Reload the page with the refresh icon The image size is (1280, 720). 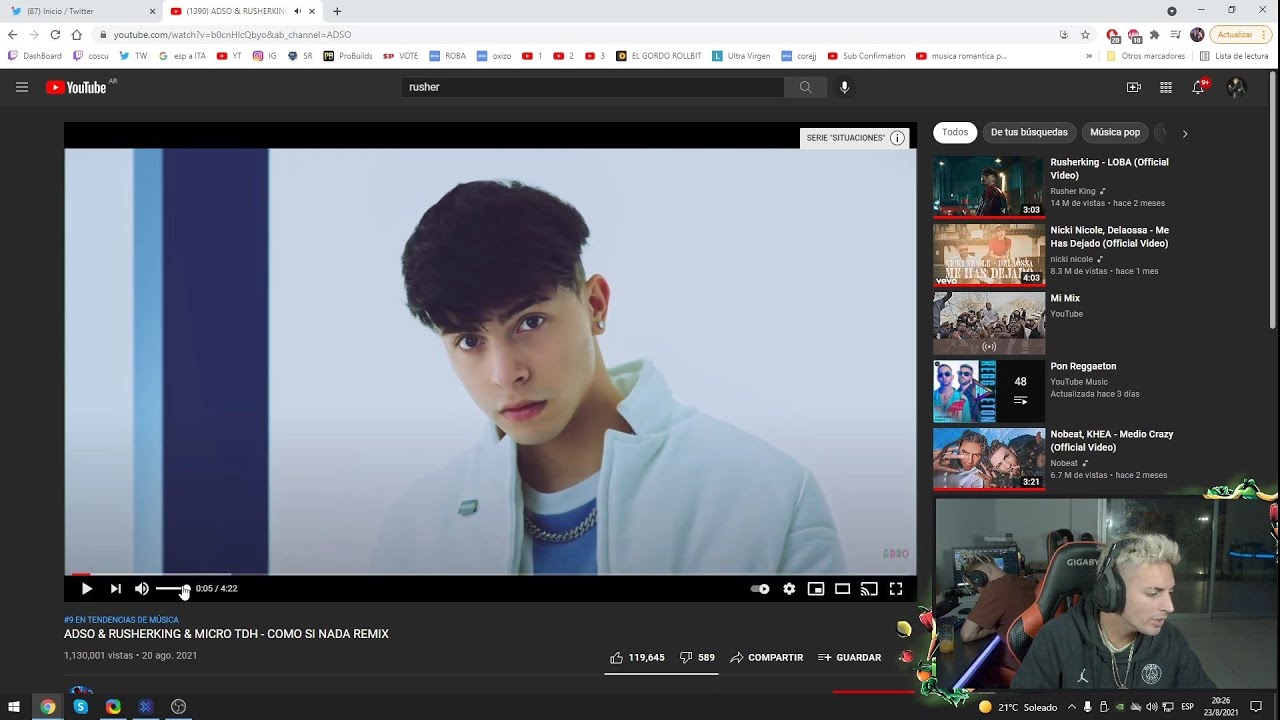pyautogui.click(x=55, y=34)
